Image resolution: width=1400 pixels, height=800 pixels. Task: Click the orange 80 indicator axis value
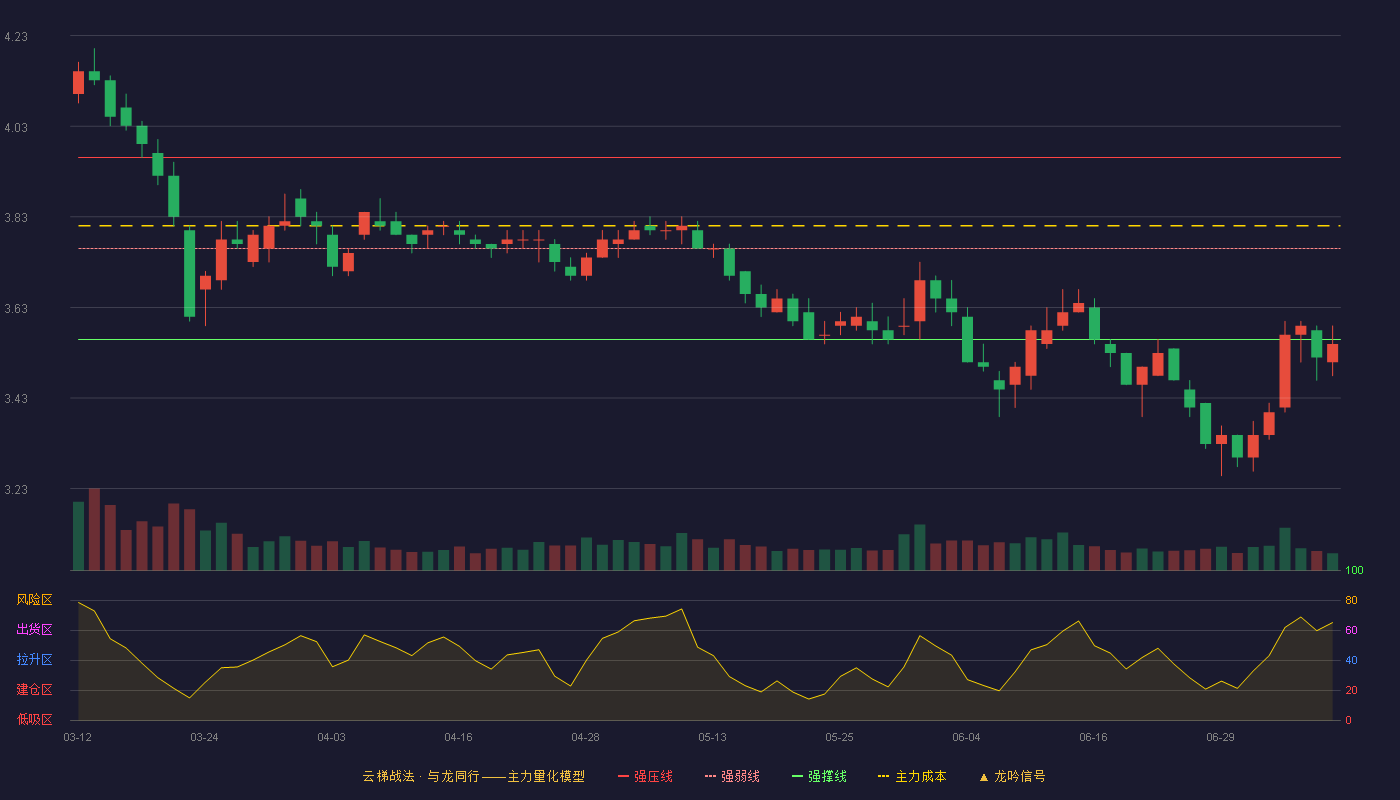coord(1351,600)
